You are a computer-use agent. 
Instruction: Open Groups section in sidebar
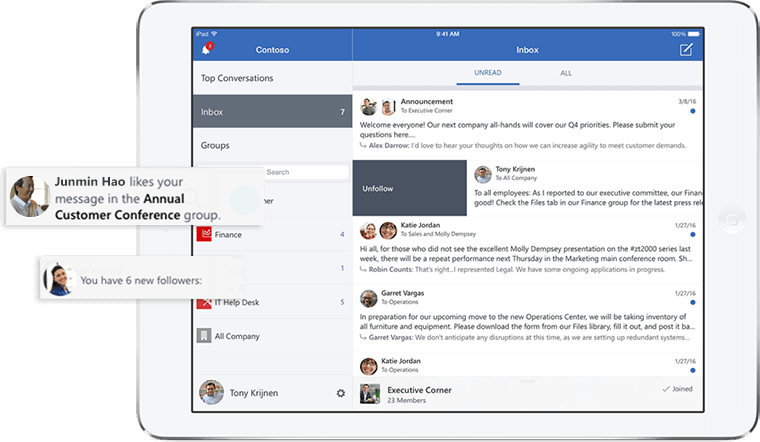click(x=272, y=145)
